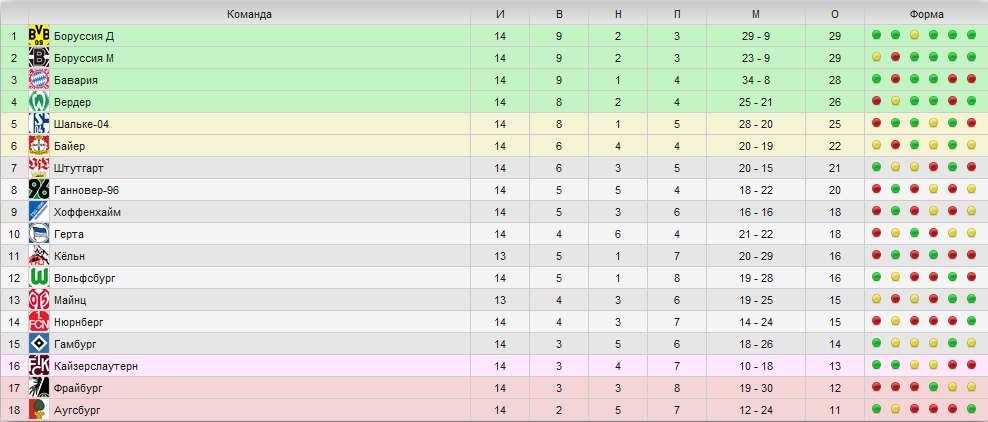Click the Stuttgart VfB crest
The width and height of the screenshot is (988, 422).
[x=39, y=168]
